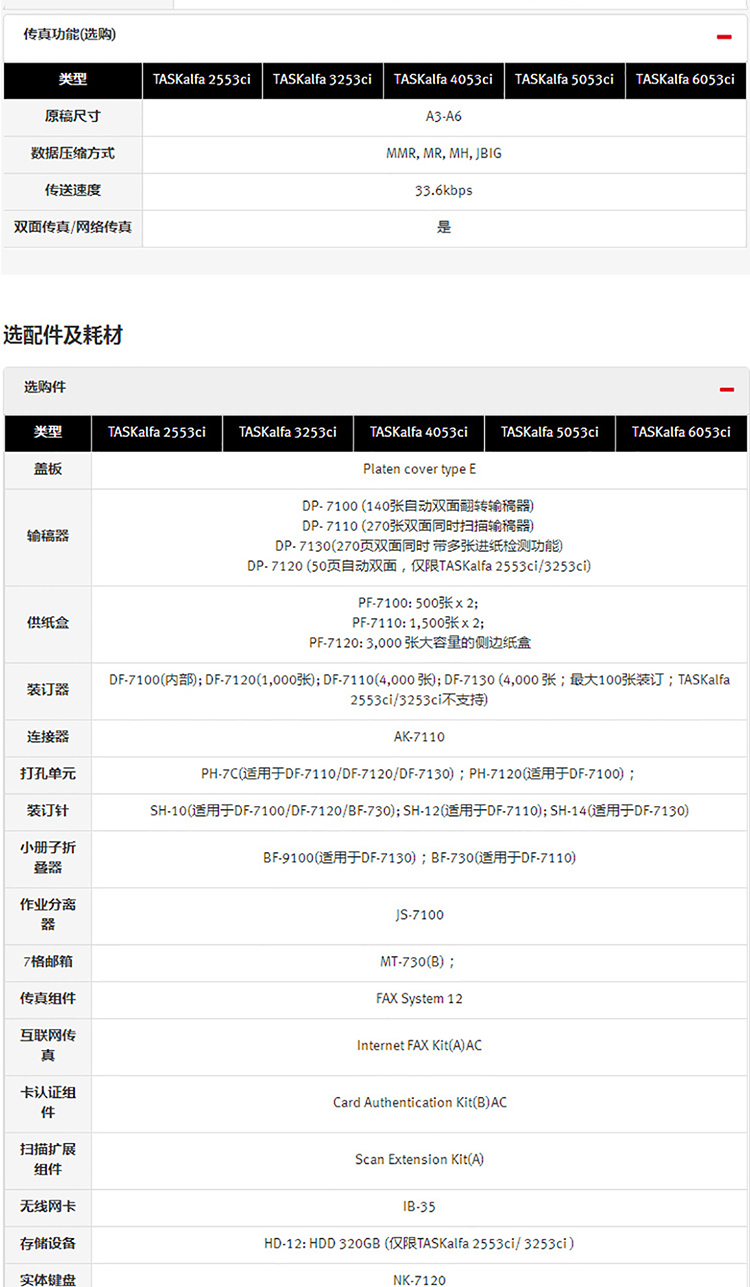Click the 装订器 row label
750x1287 pixels.
coord(48,690)
